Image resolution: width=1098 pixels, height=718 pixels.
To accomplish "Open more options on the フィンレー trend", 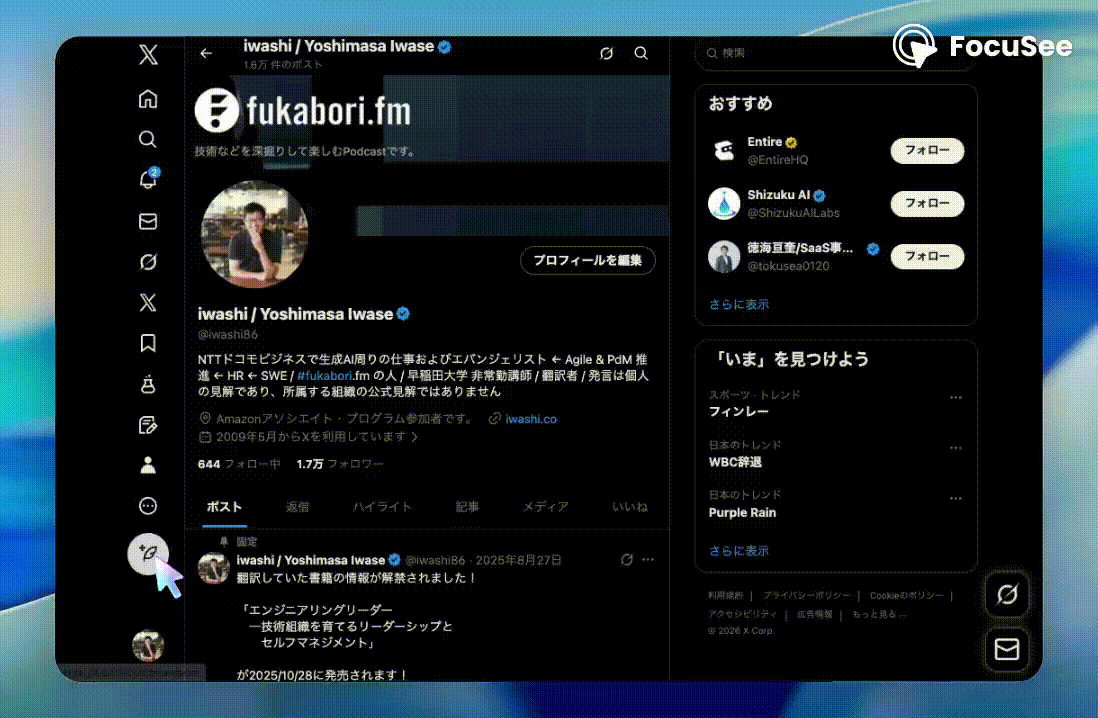I will [955, 396].
